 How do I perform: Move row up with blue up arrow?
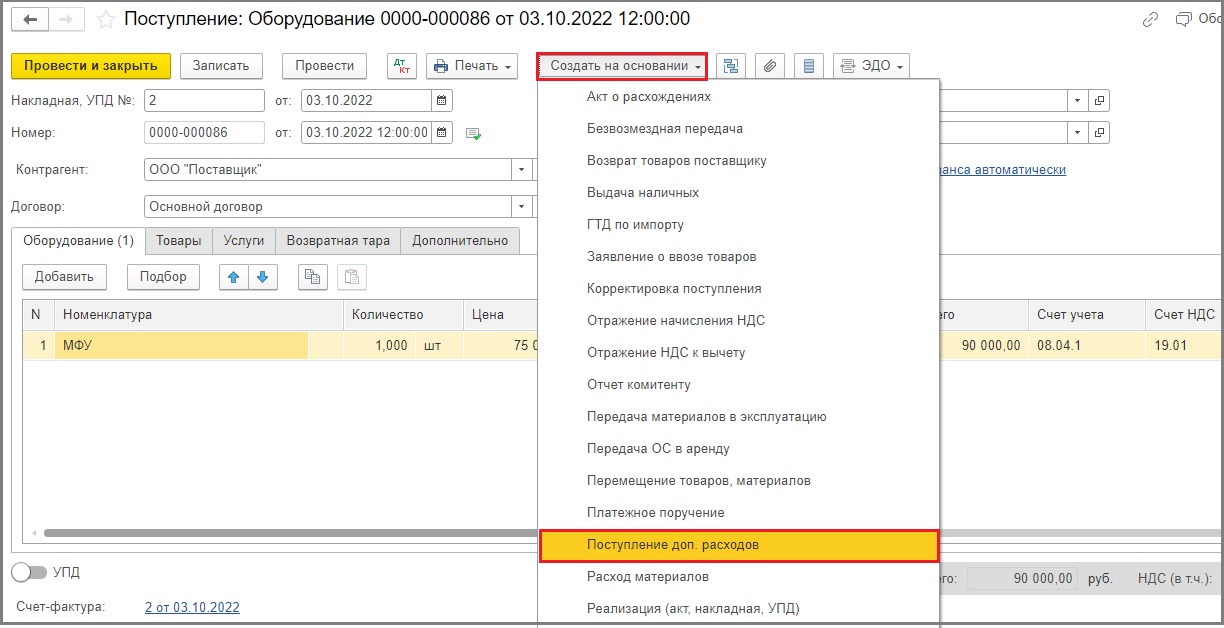pyautogui.click(x=234, y=277)
